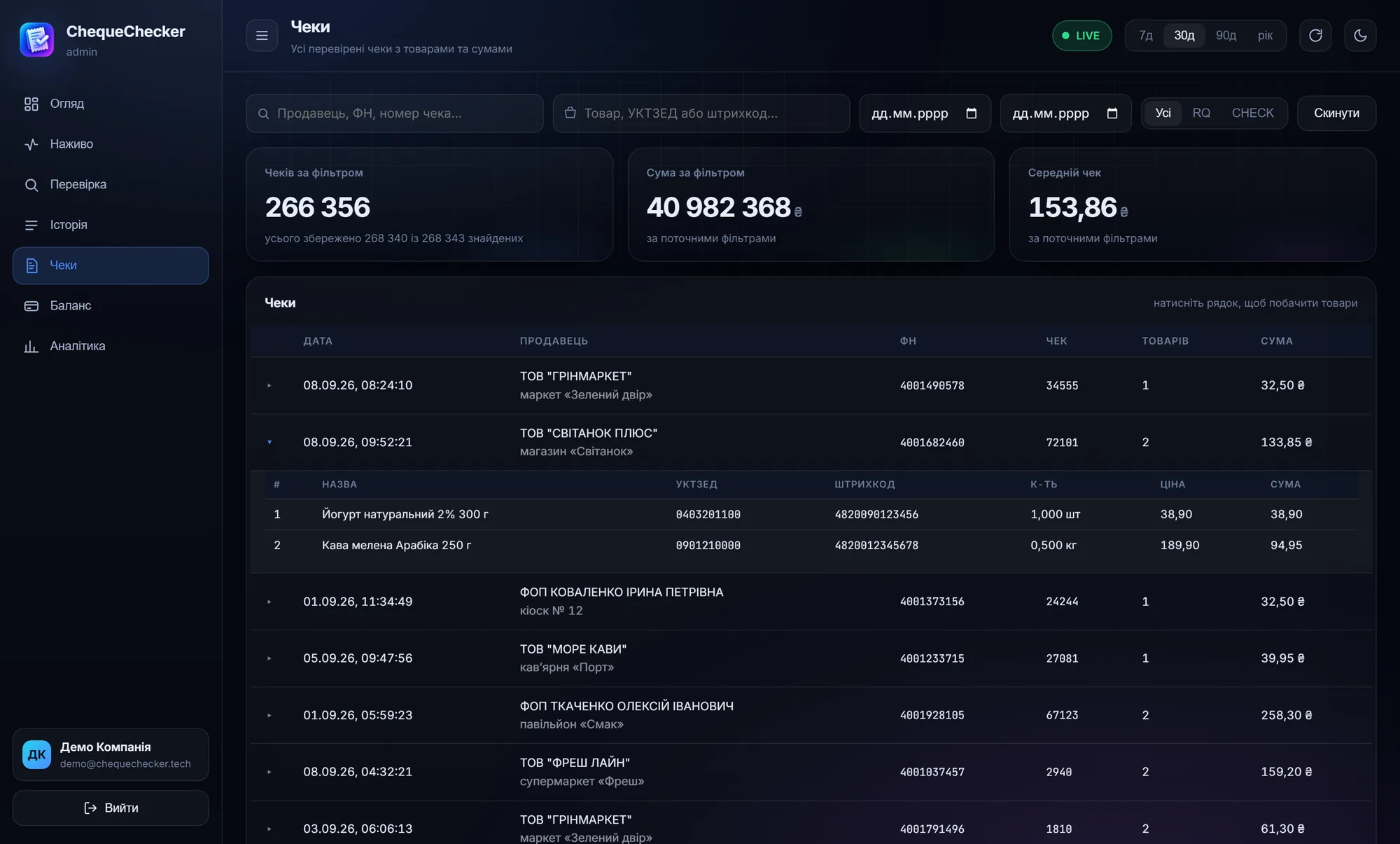Click the Йогурт натуральний 2% 300 г item

(405, 514)
